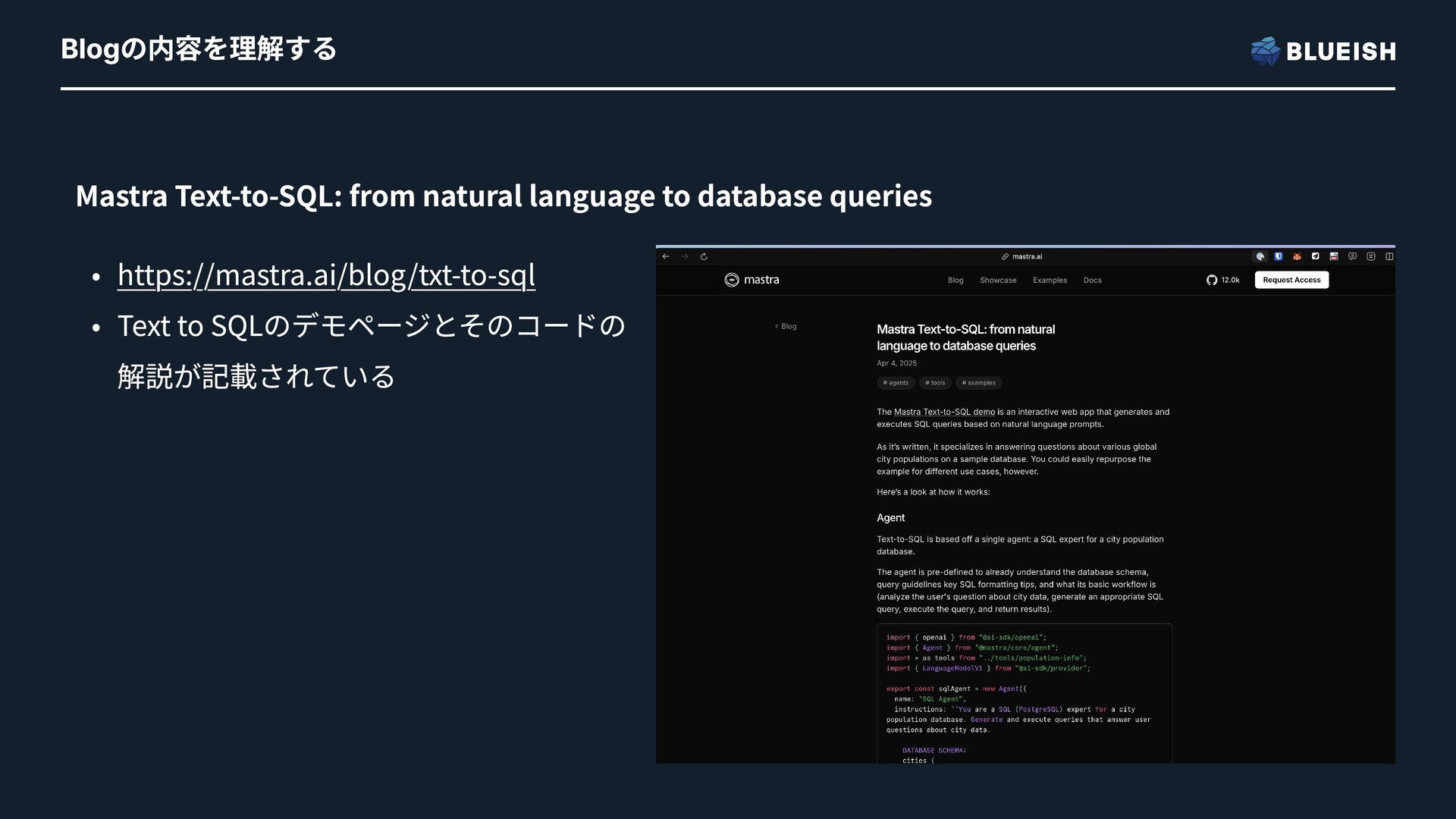1456x819 pixels.
Task: Open the mastra.ai/blog/txt-to-sql link
Action: pyautogui.click(x=326, y=275)
